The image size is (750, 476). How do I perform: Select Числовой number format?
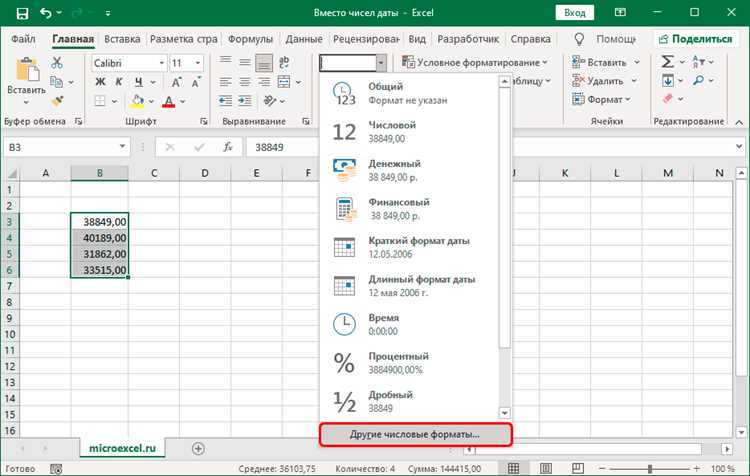tap(409, 132)
